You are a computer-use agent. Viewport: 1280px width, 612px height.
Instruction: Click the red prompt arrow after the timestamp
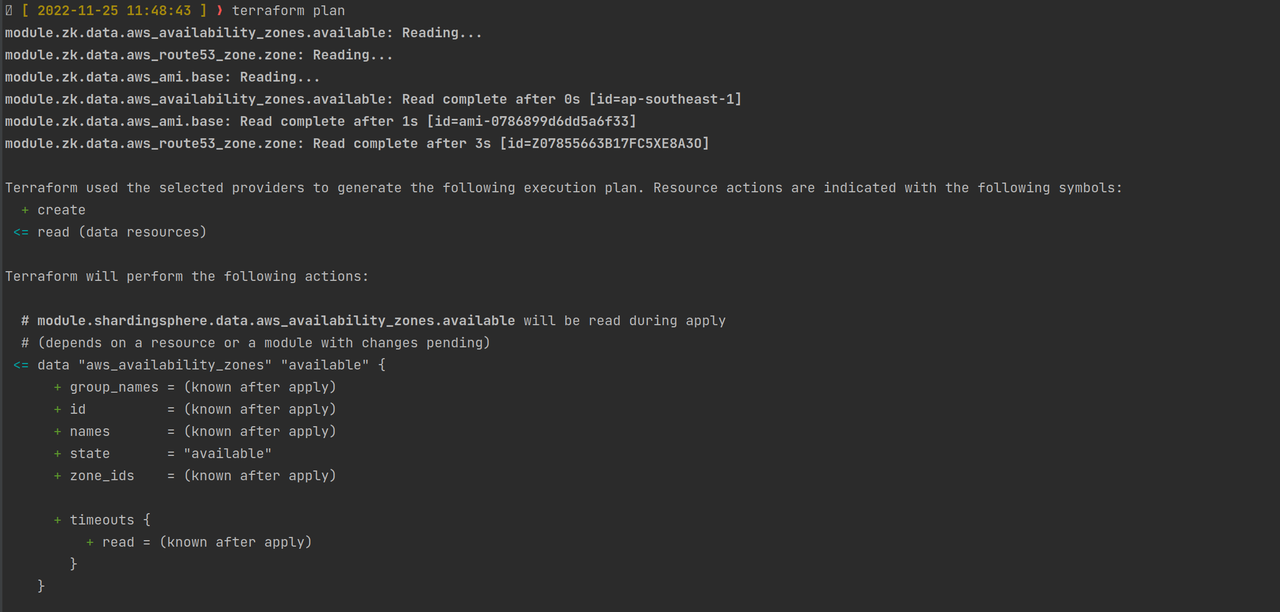tap(220, 11)
